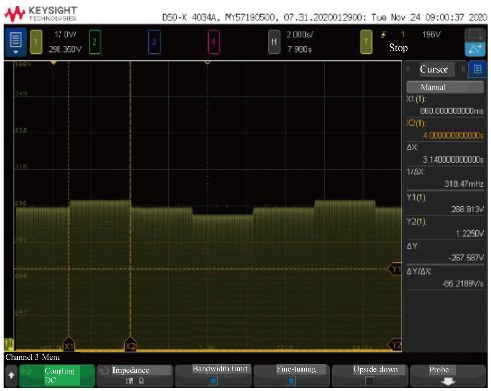
Task: Click the channel 1 ground level indicator
Action: (x=8, y=344)
